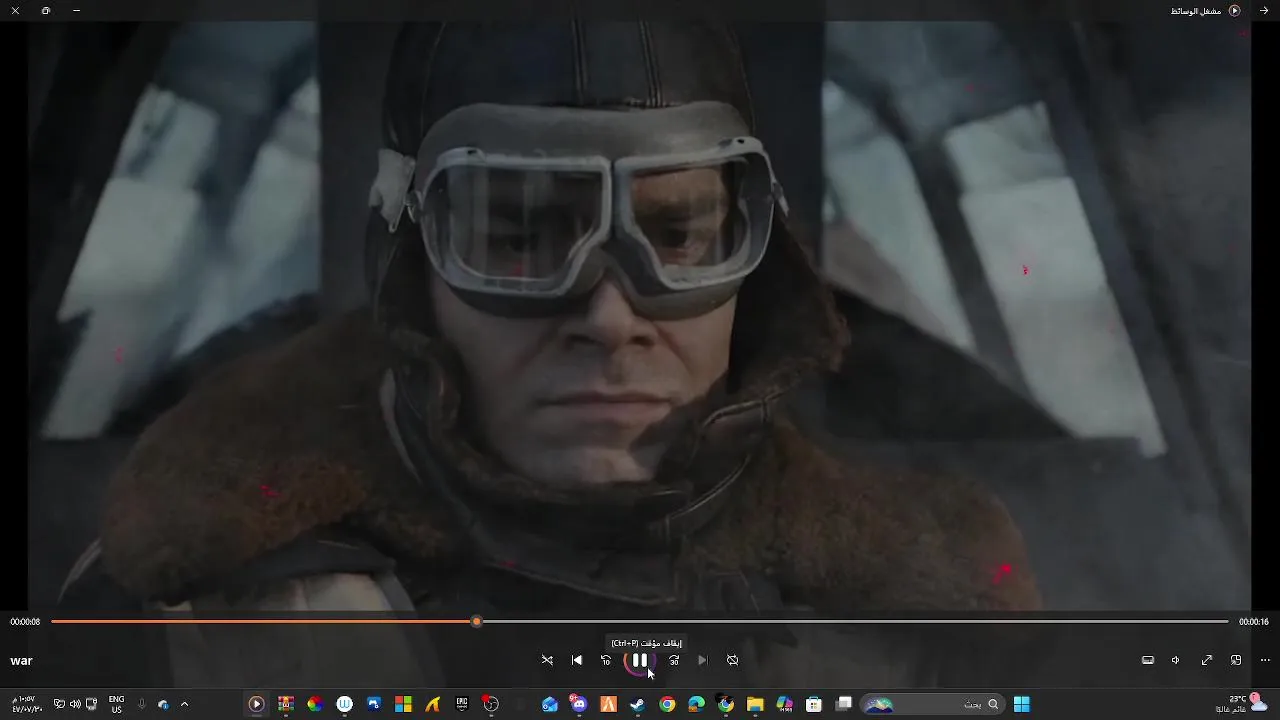Open the color wheel app on taskbar
Screen dimensions: 1280x720
(315, 704)
